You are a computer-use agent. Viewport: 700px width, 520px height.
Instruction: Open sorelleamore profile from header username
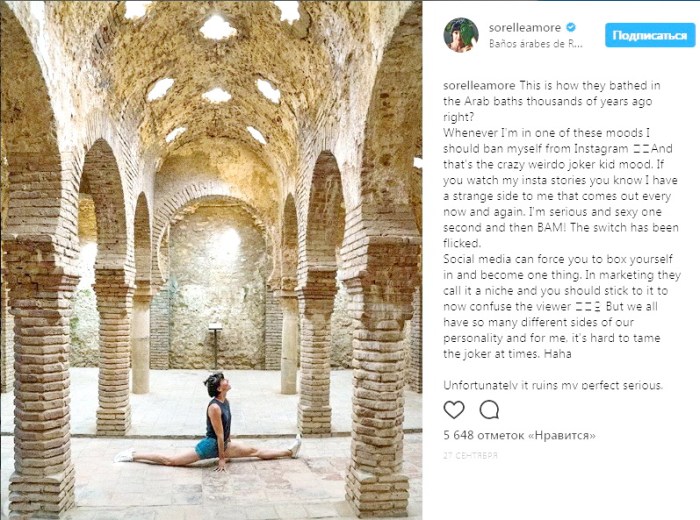[526, 27]
